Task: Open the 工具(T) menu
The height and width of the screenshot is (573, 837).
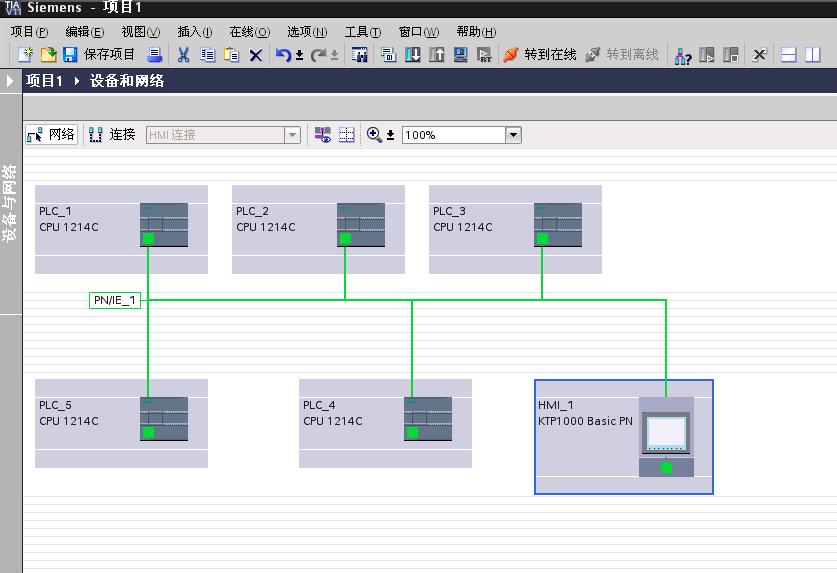Action: (x=363, y=32)
